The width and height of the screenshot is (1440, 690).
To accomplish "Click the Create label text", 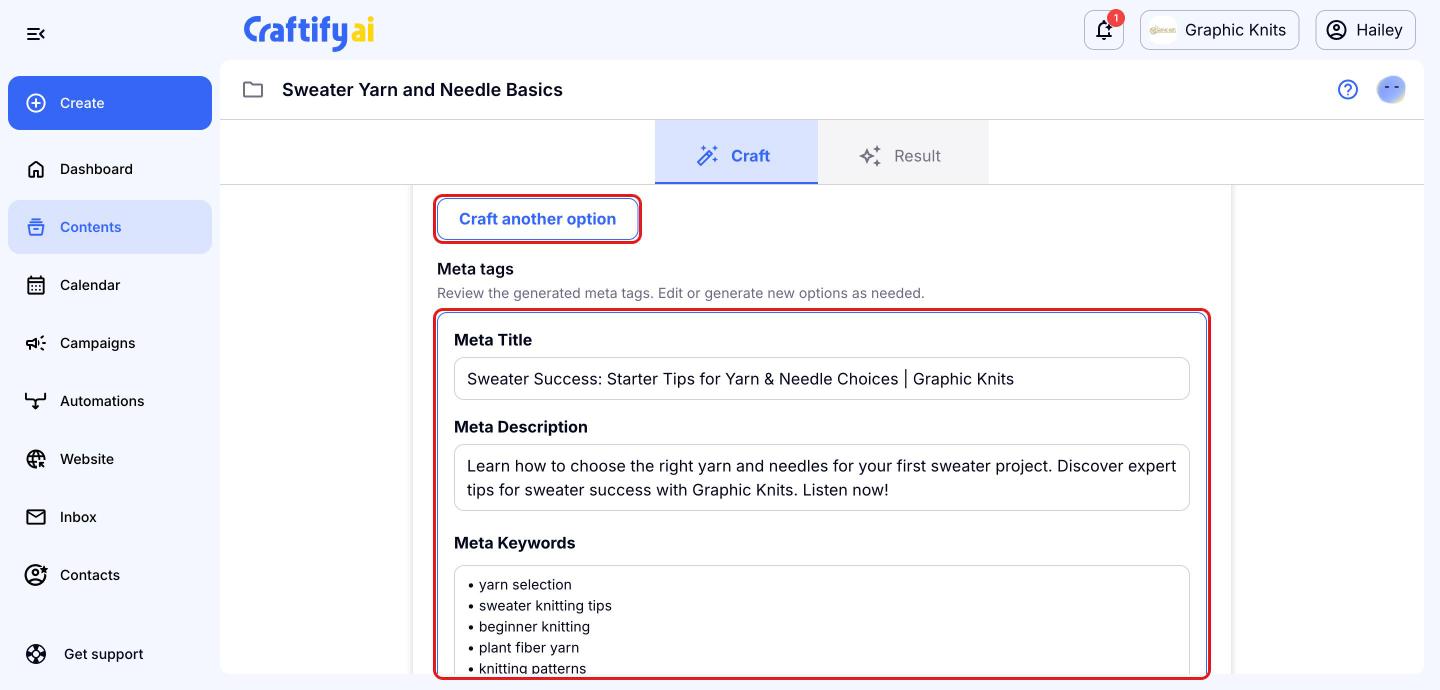I will click(x=82, y=103).
